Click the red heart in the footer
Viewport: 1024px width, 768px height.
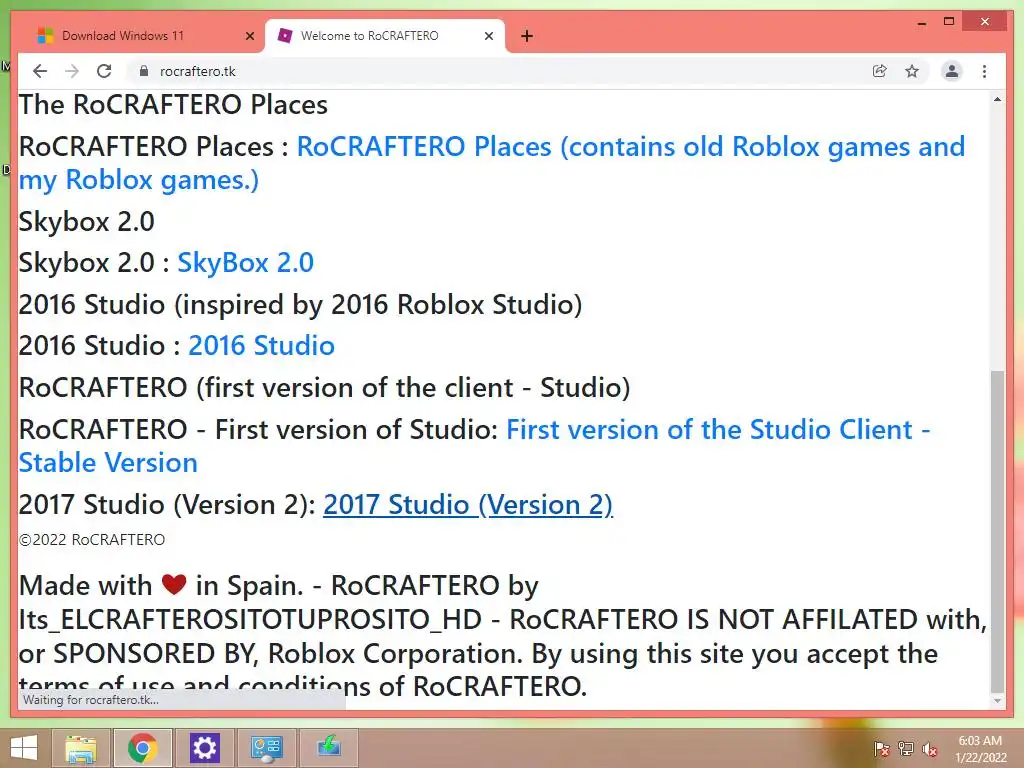(x=174, y=584)
